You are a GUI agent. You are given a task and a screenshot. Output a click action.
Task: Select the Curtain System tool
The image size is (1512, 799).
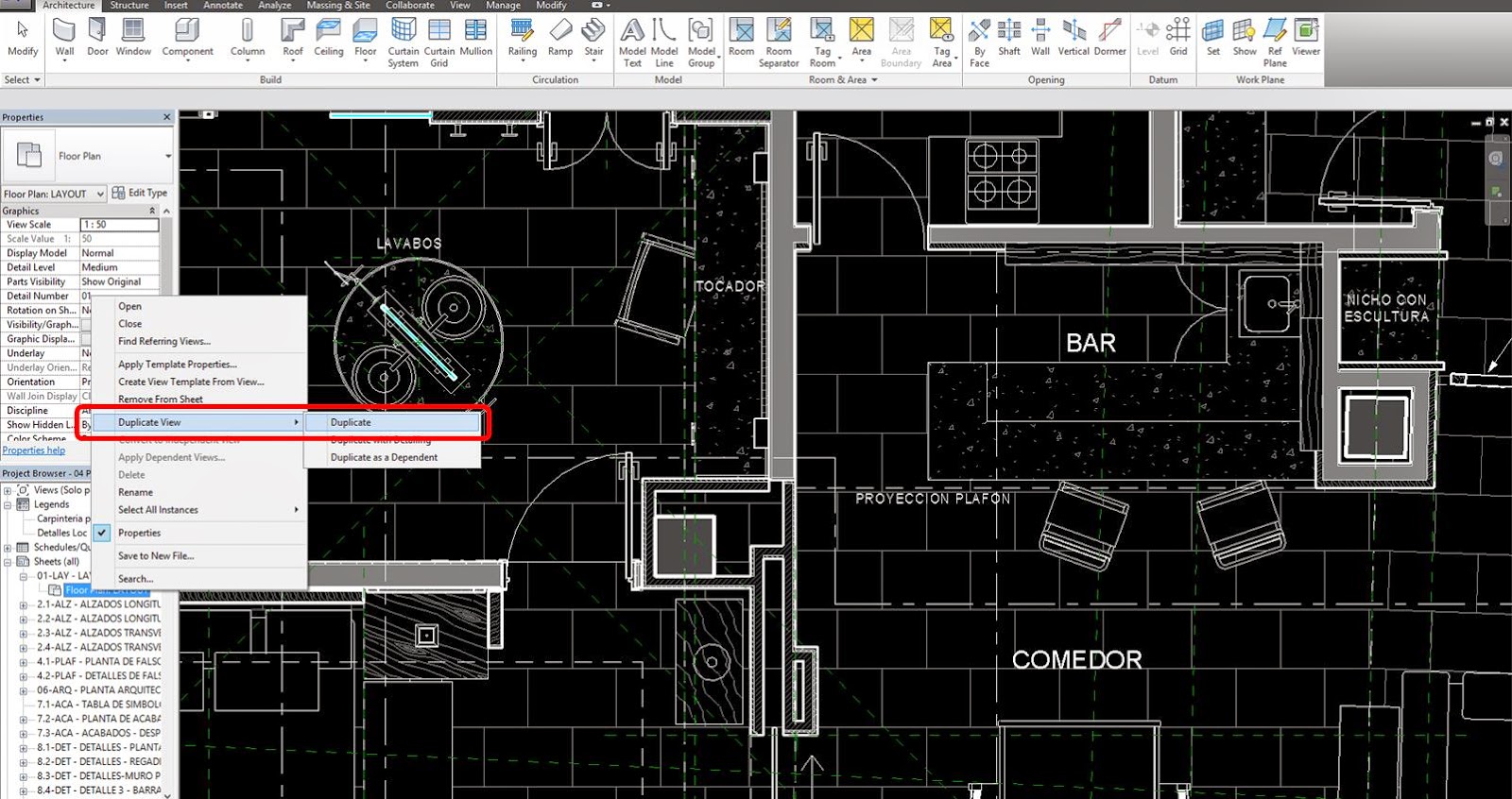[404, 43]
